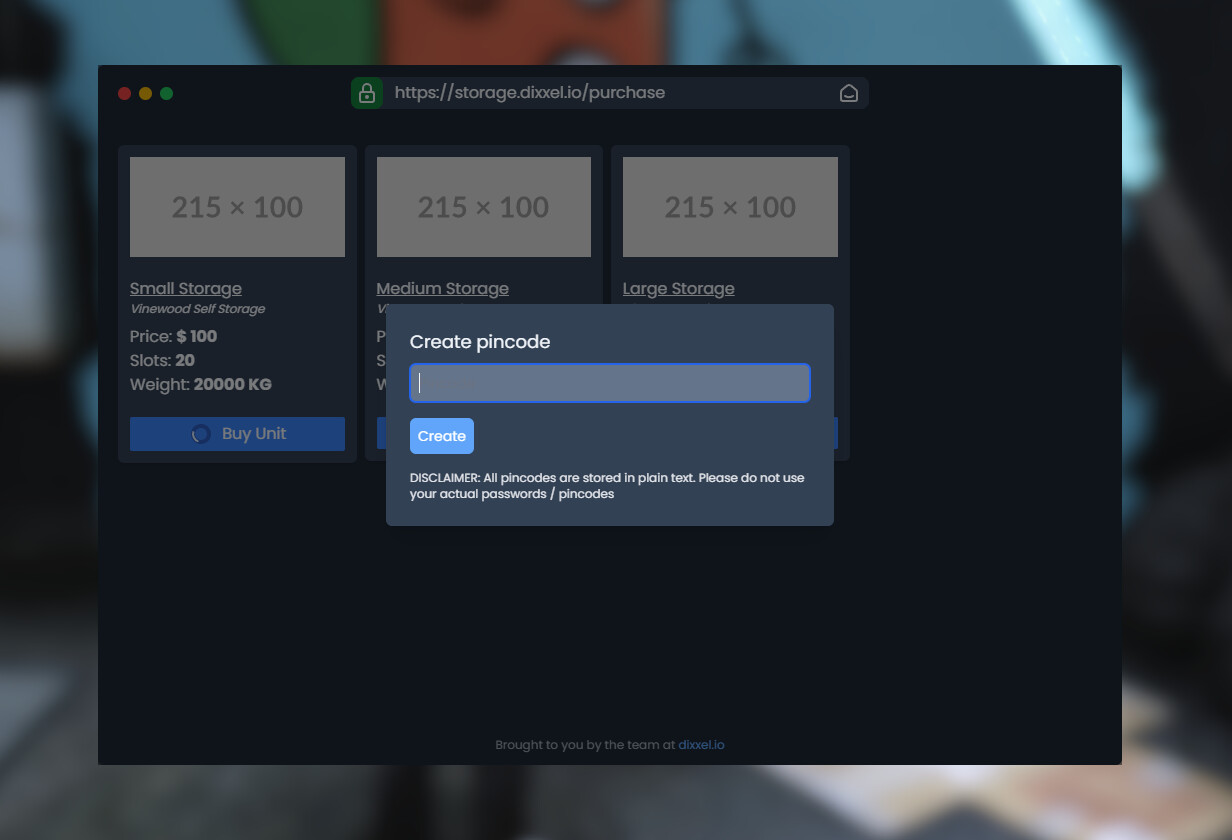Open the Medium Storage link
This screenshot has width=1232, height=840.
[x=442, y=289]
